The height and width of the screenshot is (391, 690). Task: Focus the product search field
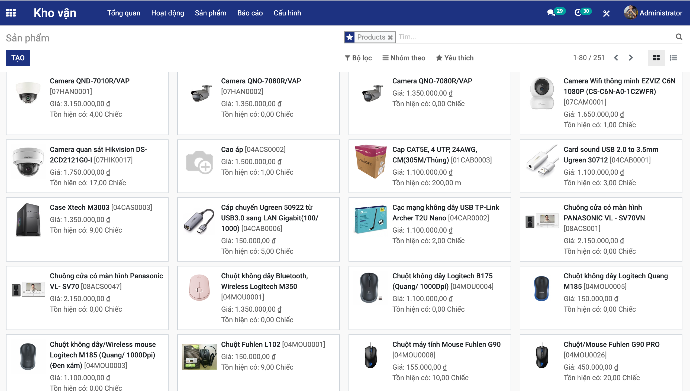[x=535, y=37]
